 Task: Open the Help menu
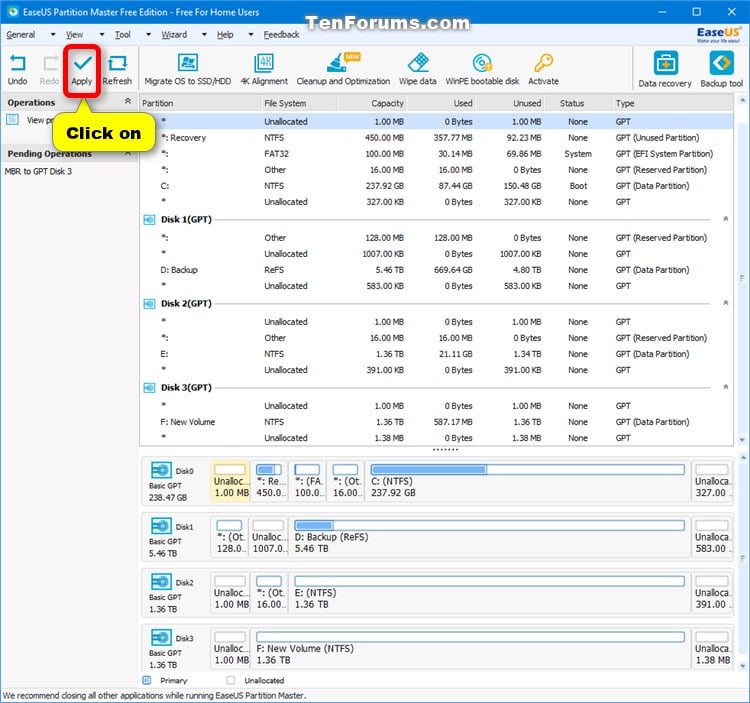click(225, 34)
